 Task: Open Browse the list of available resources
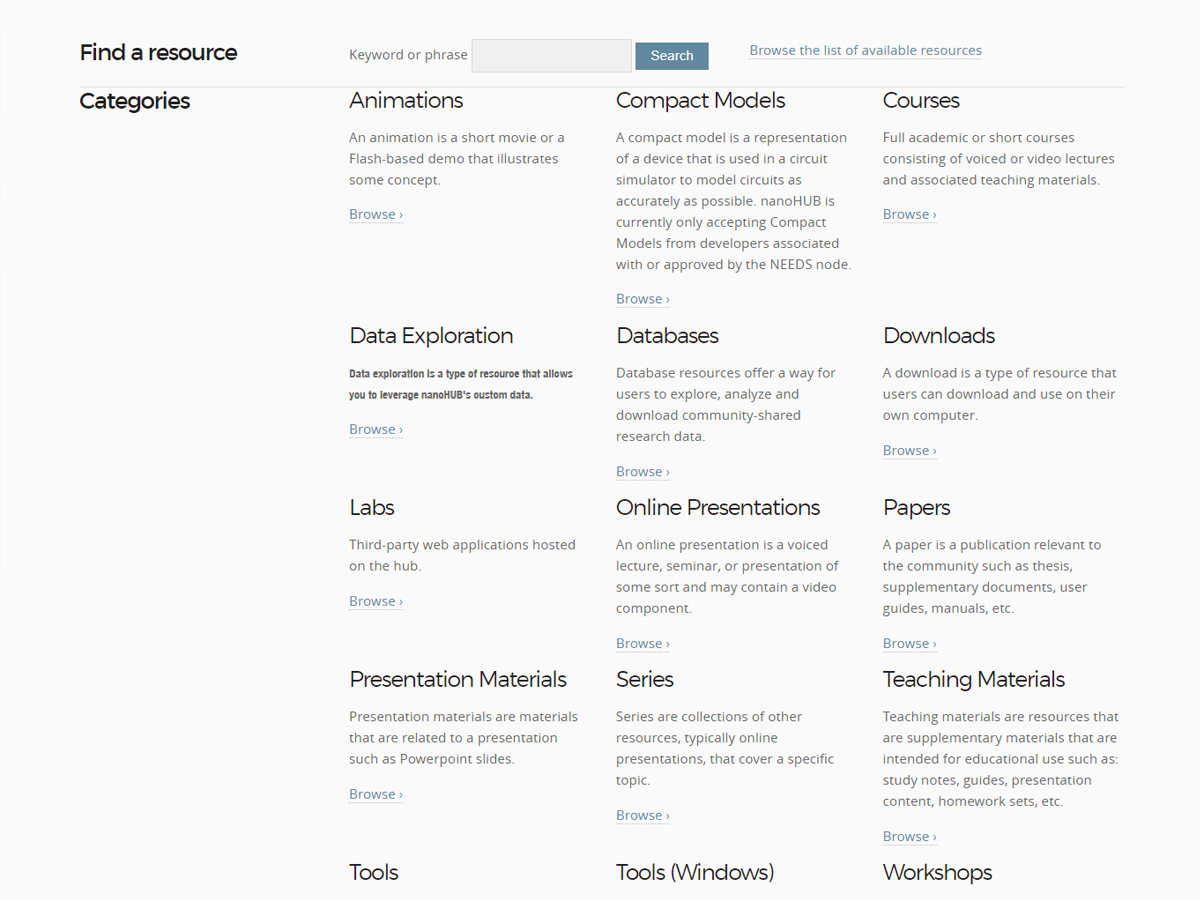[x=865, y=50]
